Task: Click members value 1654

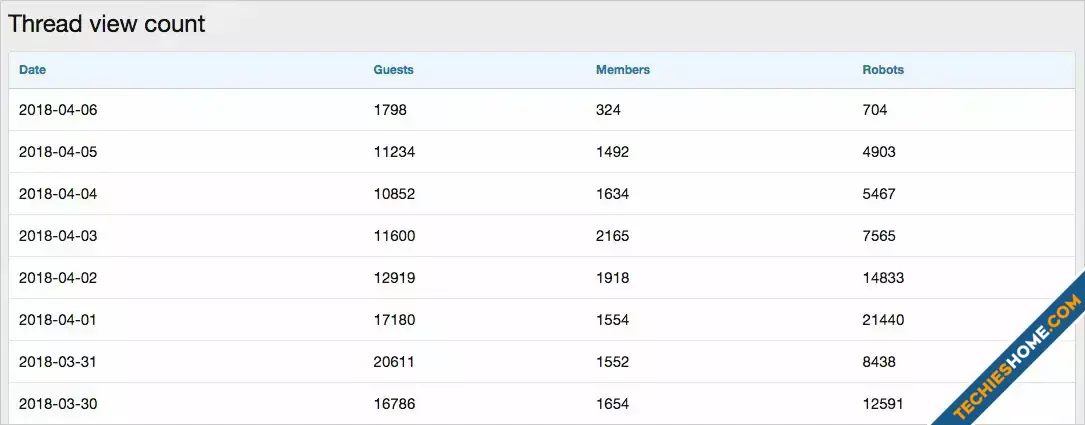Action: 612,404
